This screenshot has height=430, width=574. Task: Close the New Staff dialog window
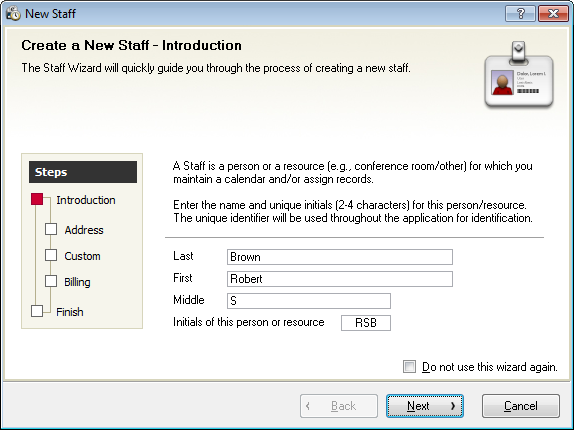[x=553, y=14]
